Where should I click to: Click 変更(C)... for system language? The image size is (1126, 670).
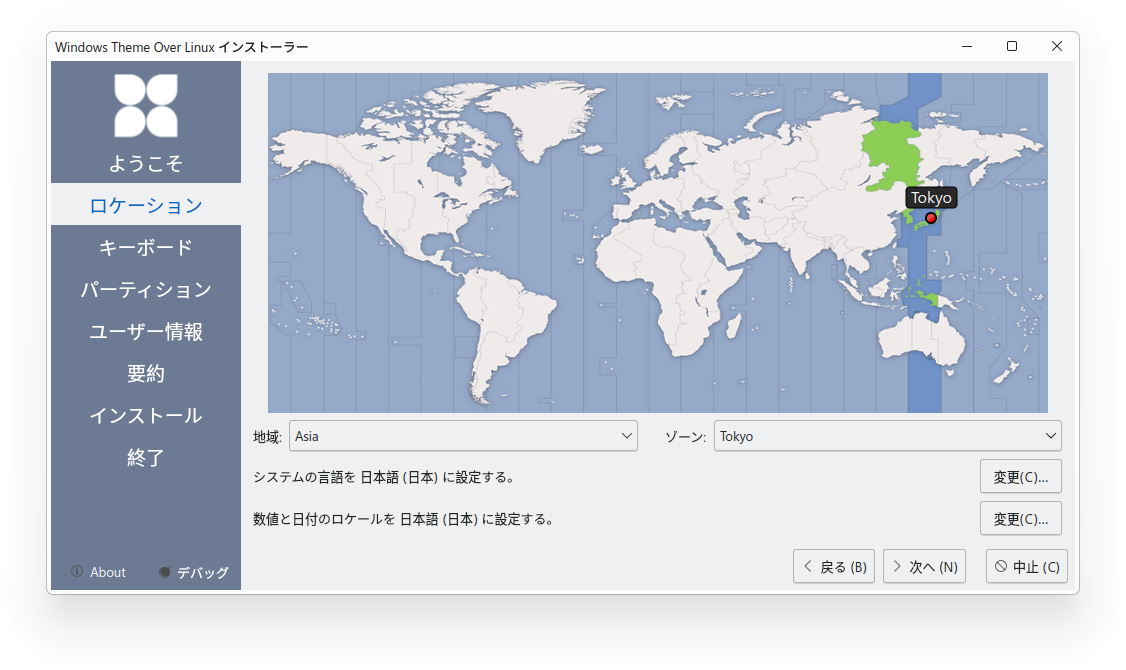(1020, 477)
